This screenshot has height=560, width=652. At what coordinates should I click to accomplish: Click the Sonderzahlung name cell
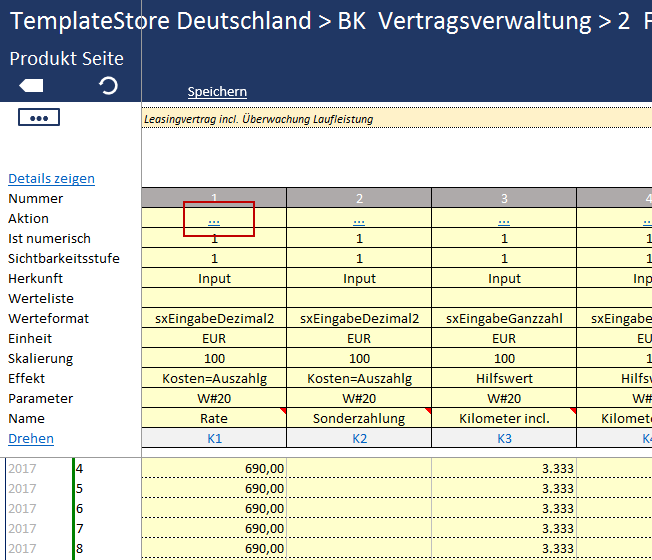pyautogui.click(x=359, y=419)
